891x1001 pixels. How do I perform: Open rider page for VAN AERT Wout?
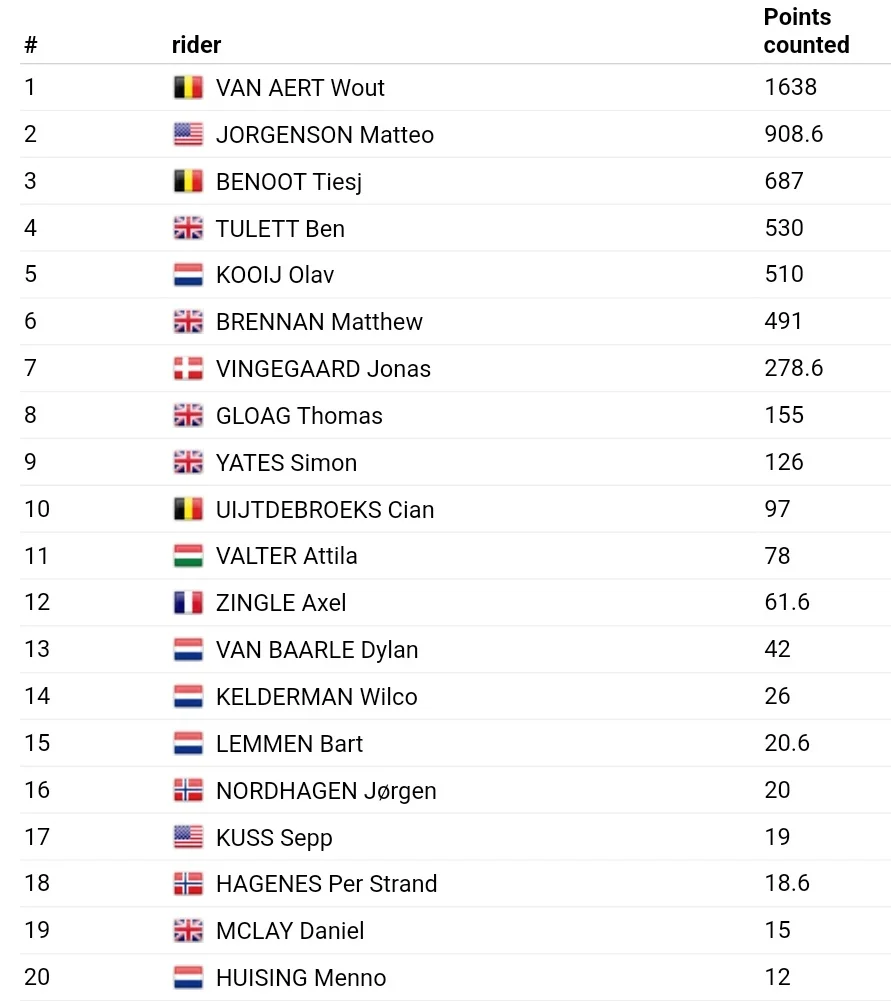tap(300, 87)
